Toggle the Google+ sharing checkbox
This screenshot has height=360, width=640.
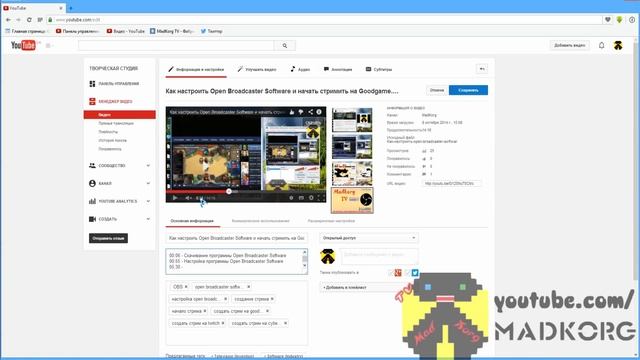[x=391, y=273]
